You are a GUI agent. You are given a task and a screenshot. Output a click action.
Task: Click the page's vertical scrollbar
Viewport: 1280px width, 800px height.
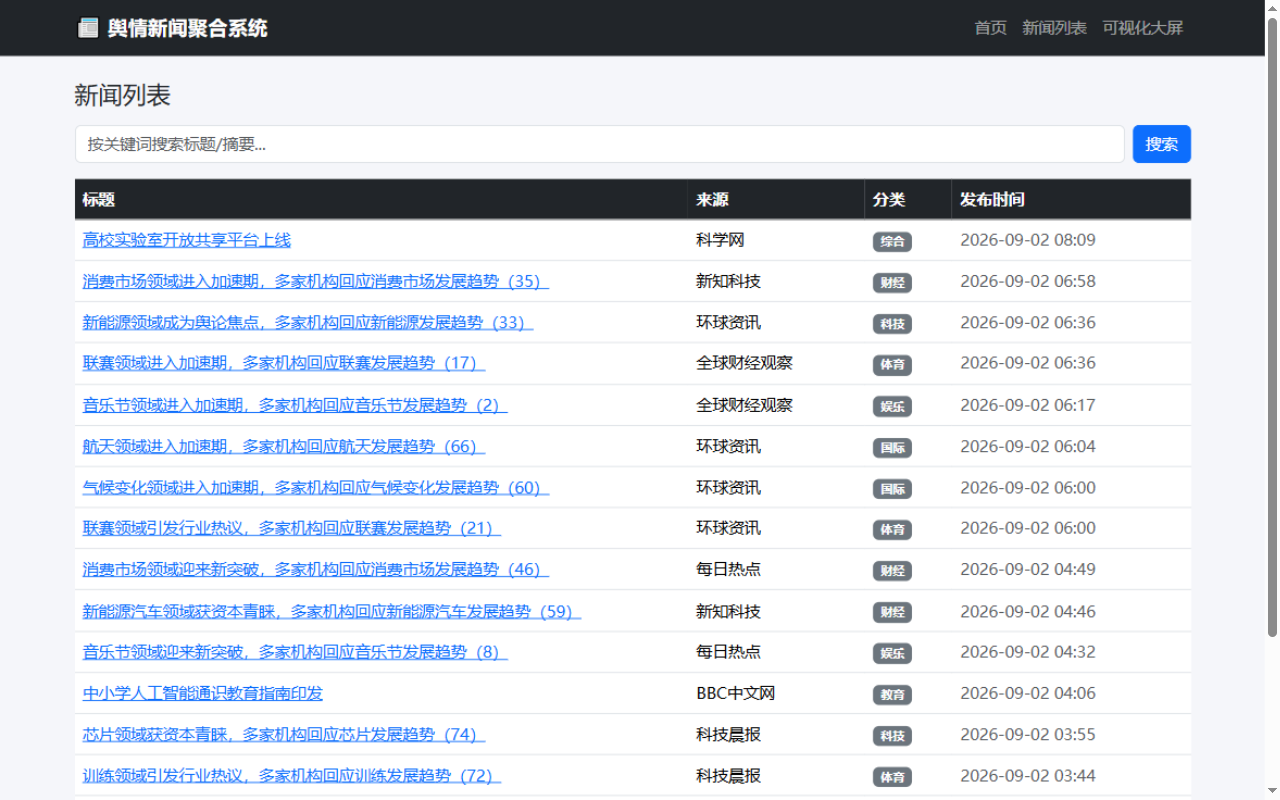coord(1272,328)
